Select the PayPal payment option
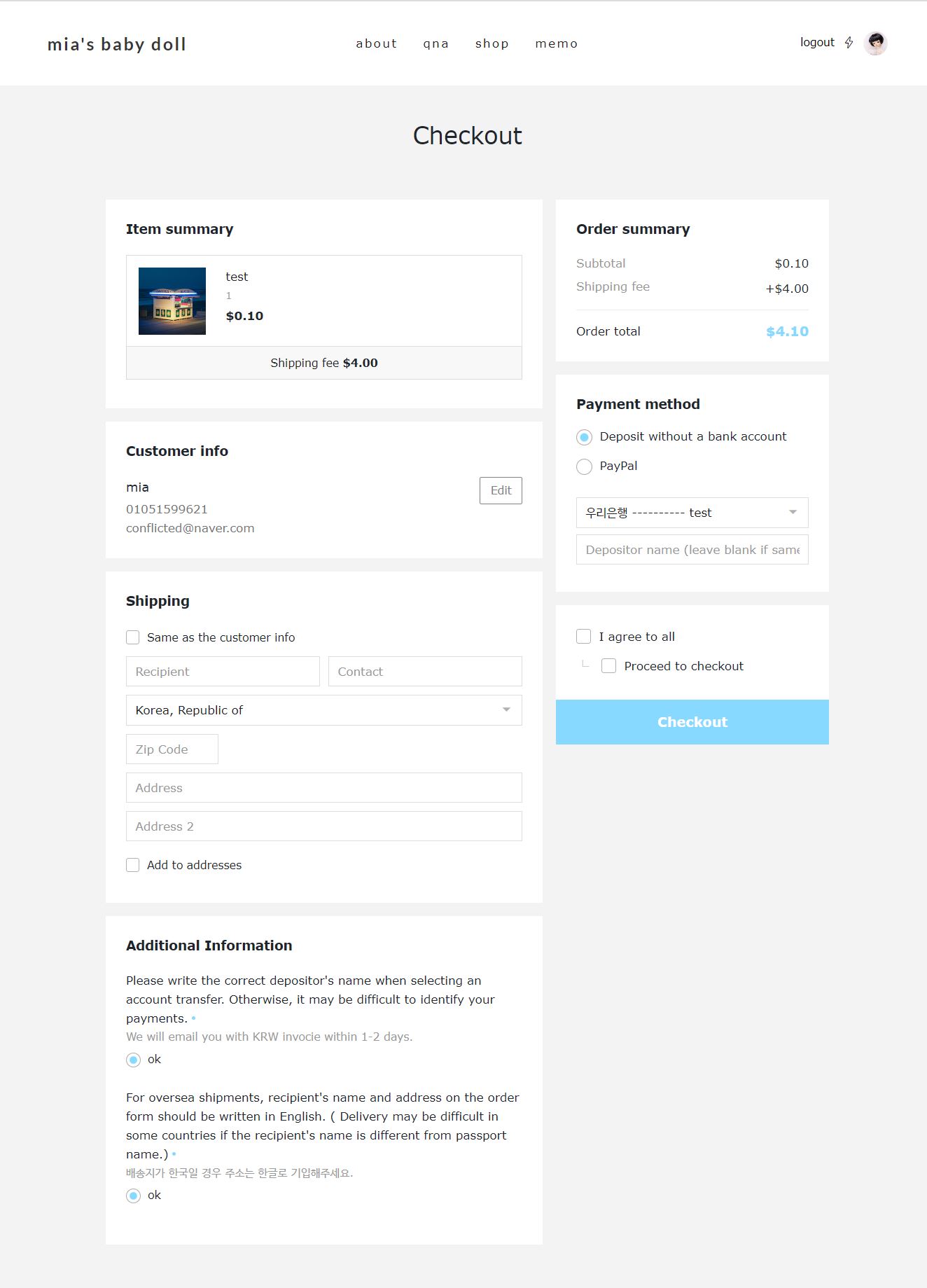 (584, 466)
